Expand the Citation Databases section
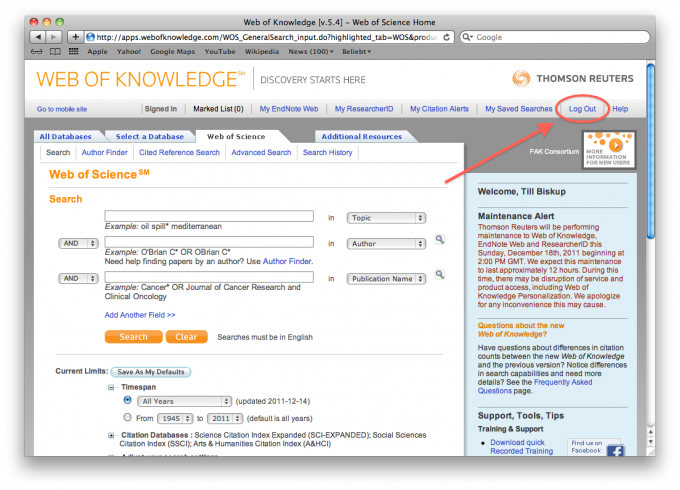The image size is (680, 490). tap(111, 435)
